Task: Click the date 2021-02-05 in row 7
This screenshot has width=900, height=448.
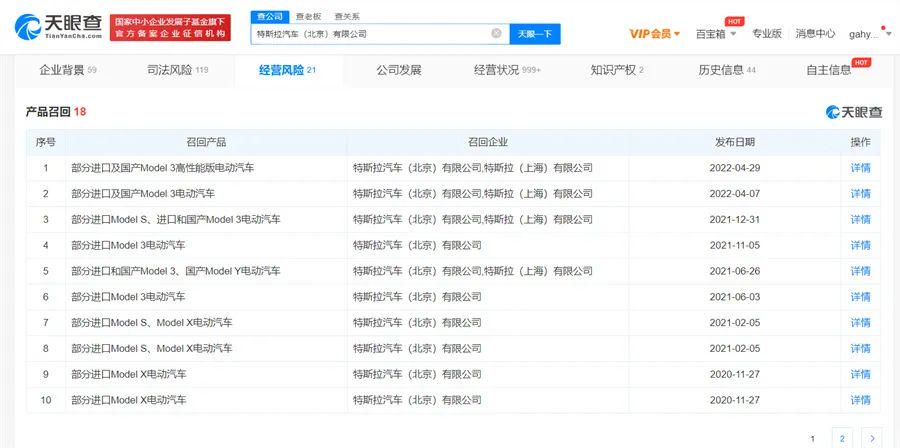Action: point(735,323)
